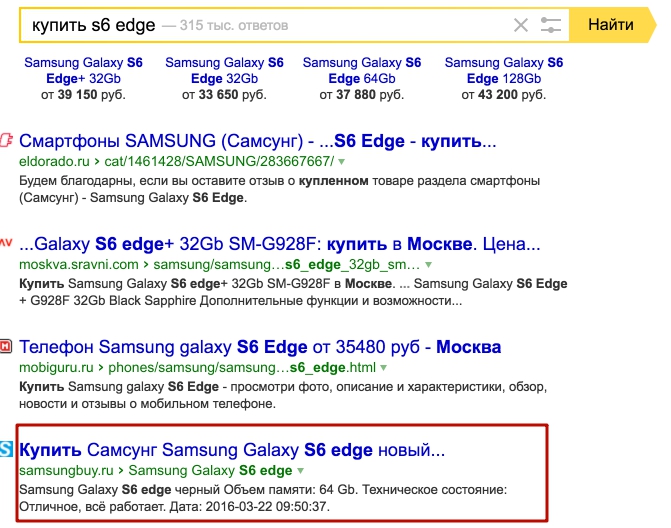
Task: Expand the arrow next to moskva.sravni.com URL
Action: (x=429, y=265)
